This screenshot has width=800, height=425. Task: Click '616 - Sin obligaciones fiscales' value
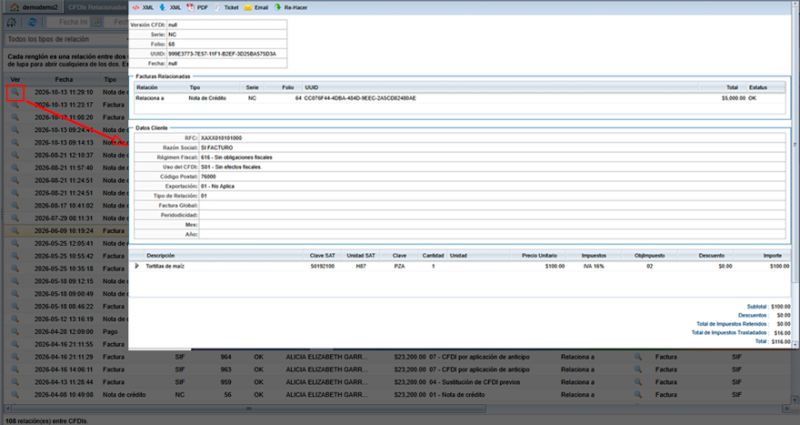pos(236,158)
